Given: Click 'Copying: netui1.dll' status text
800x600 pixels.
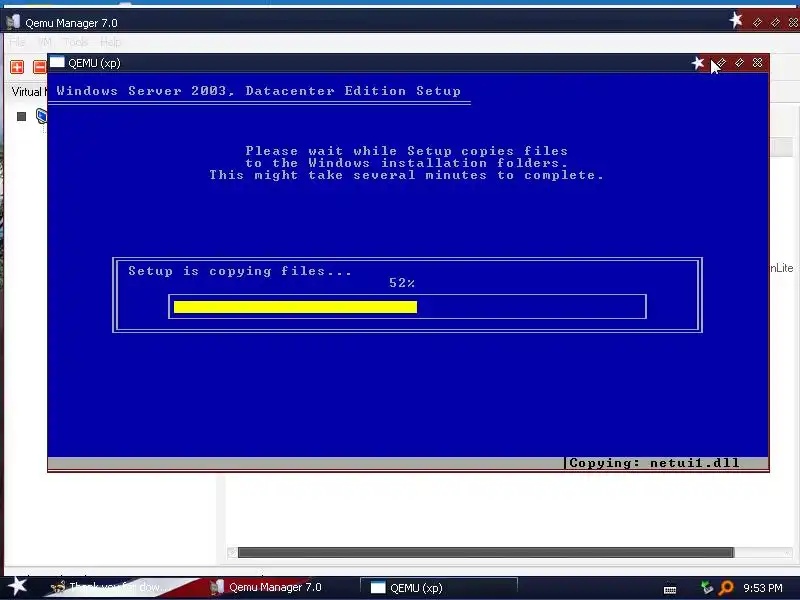Looking at the screenshot, I should (x=654, y=463).
